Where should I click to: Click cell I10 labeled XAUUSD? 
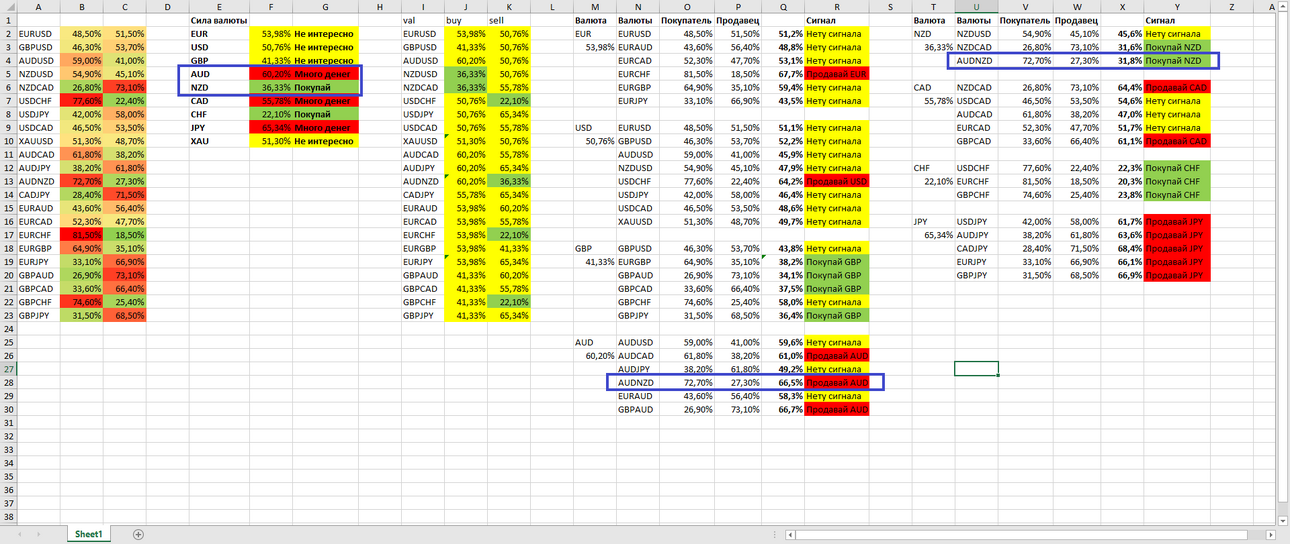point(421,141)
